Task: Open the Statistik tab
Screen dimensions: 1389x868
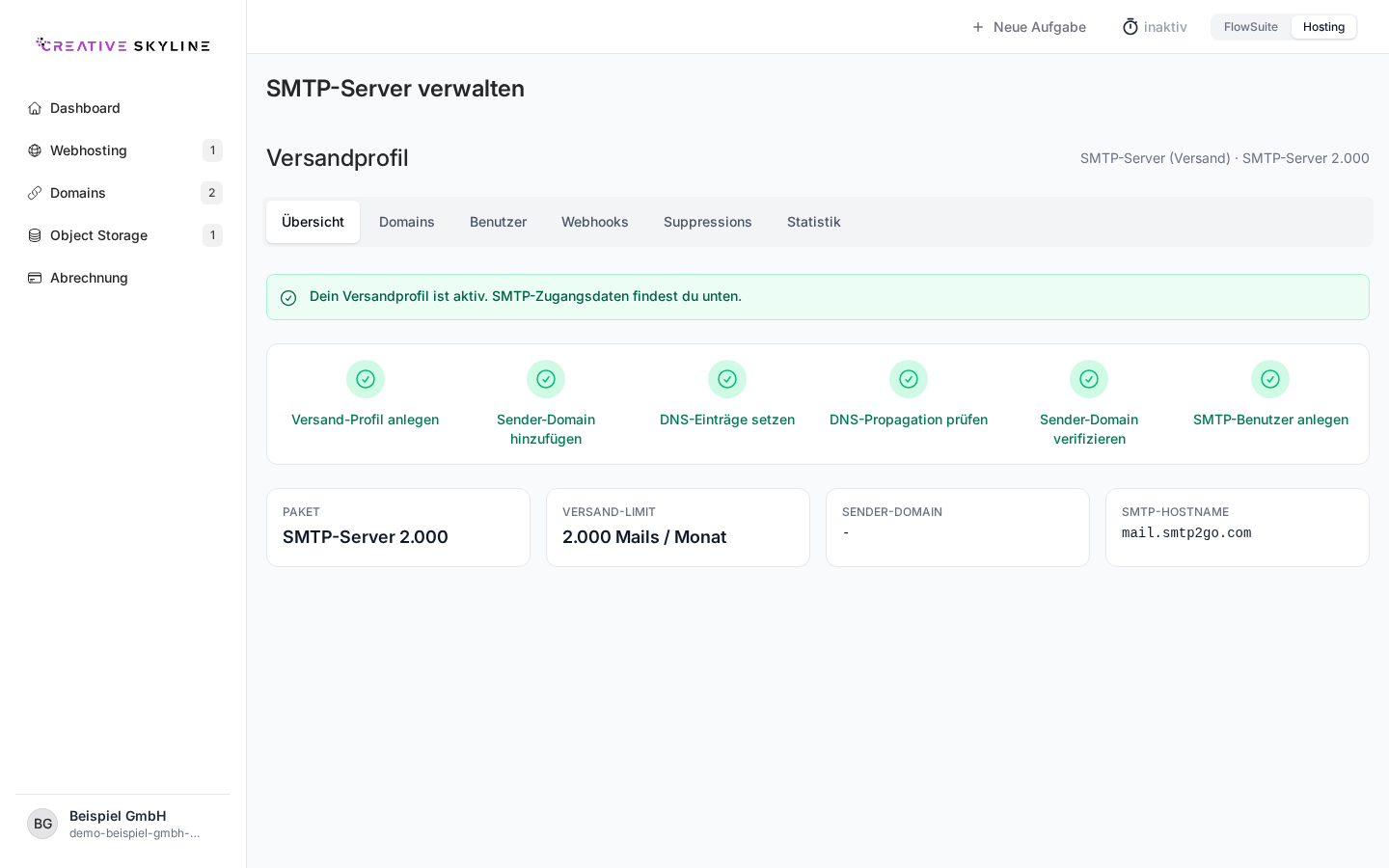Action: (814, 222)
